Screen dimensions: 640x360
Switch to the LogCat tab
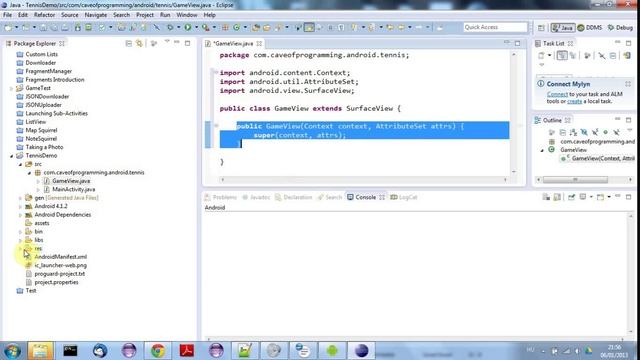[x=404, y=197]
